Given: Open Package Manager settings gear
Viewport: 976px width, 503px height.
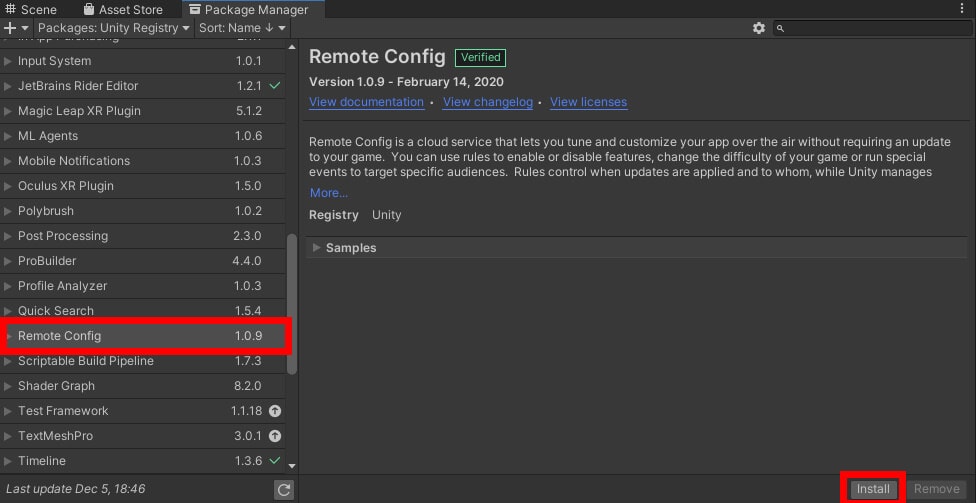Looking at the screenshot, I should point(758,28).
